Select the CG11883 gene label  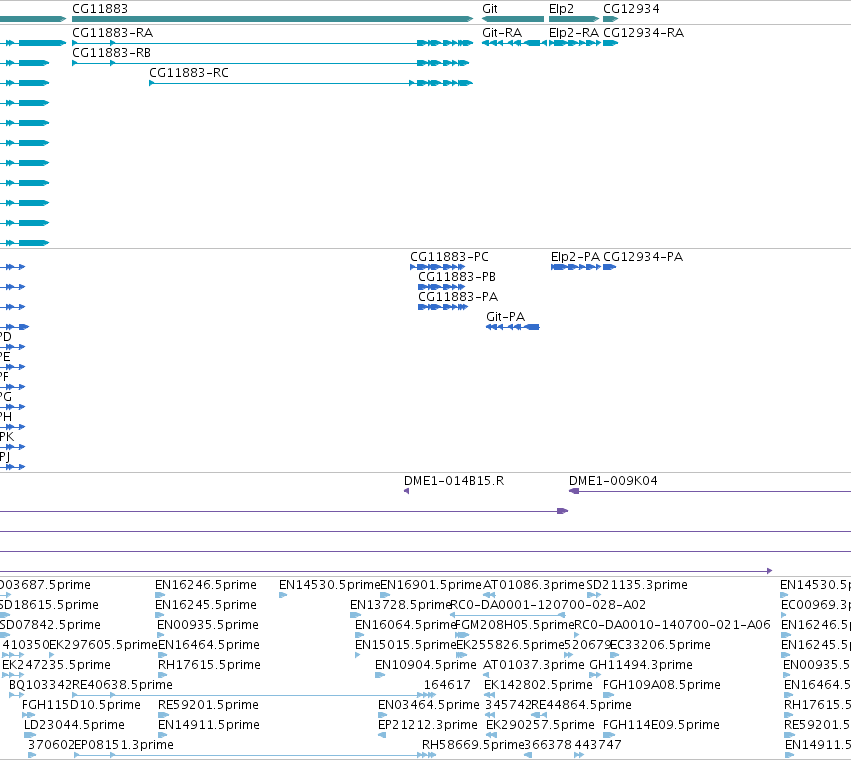[x=100, y=9]
